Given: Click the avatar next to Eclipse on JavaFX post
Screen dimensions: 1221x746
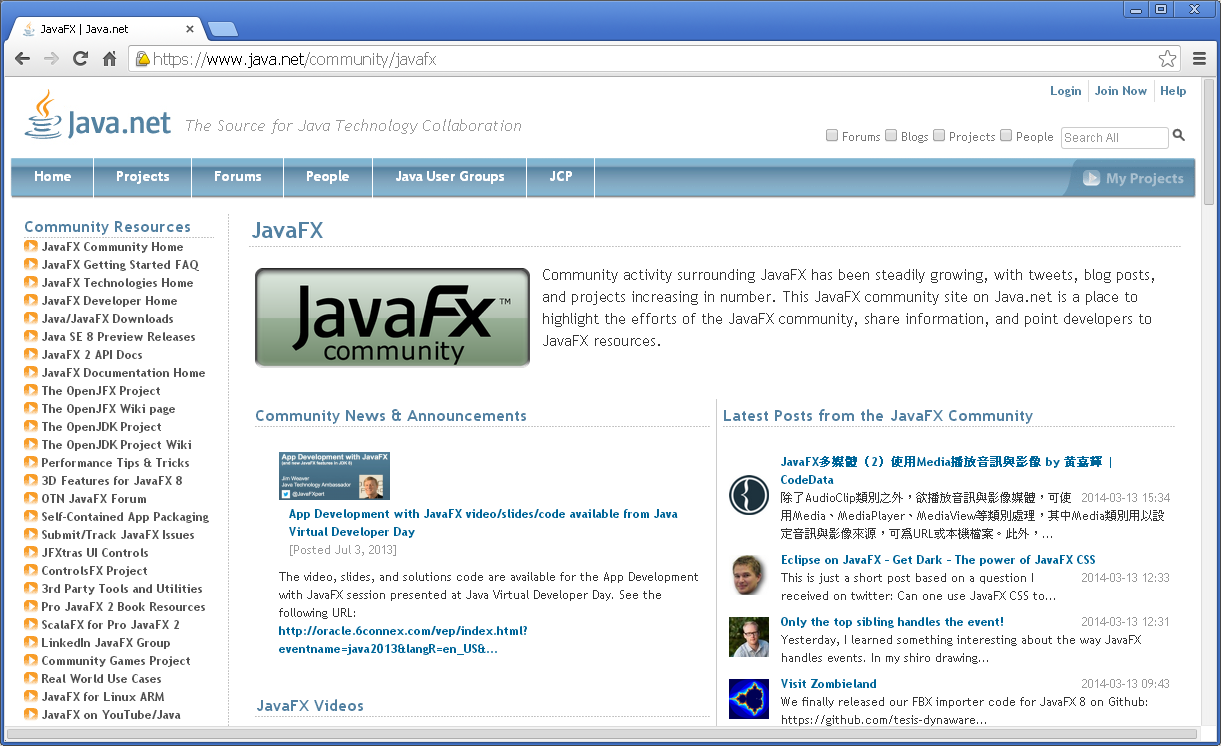Looking at the screenshot, I should click(x=749, y=575).
